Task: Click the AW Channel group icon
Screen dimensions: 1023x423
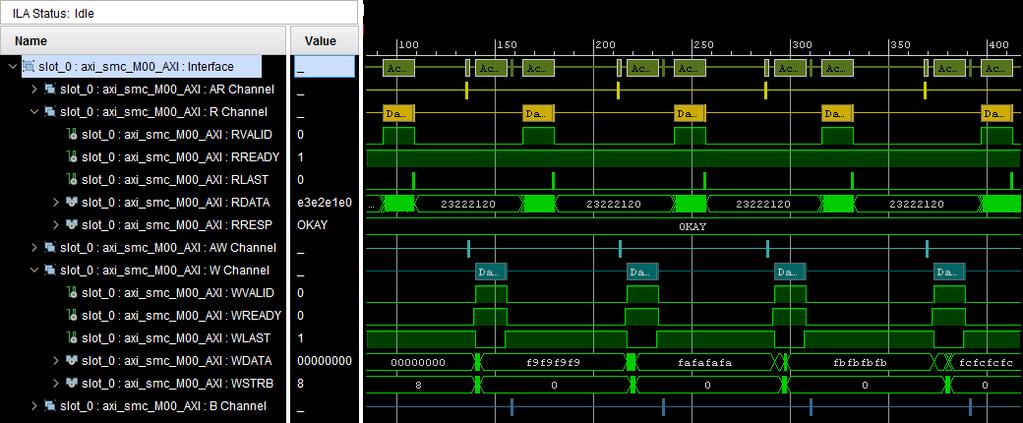Action: coord(50,247)
